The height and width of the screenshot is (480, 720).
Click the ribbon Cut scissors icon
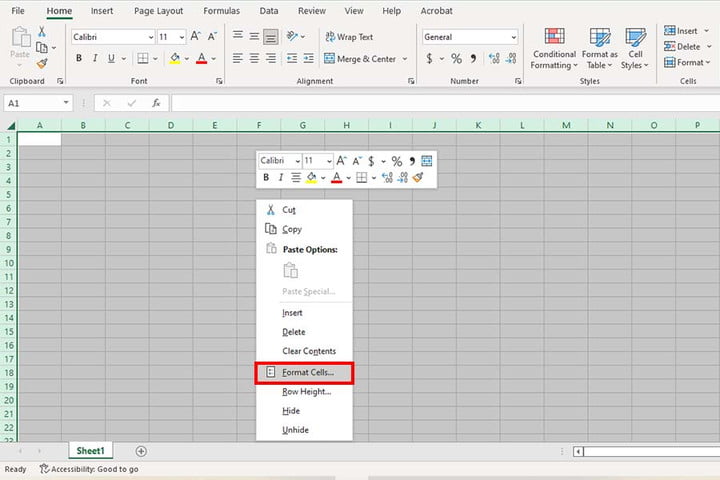42,31
